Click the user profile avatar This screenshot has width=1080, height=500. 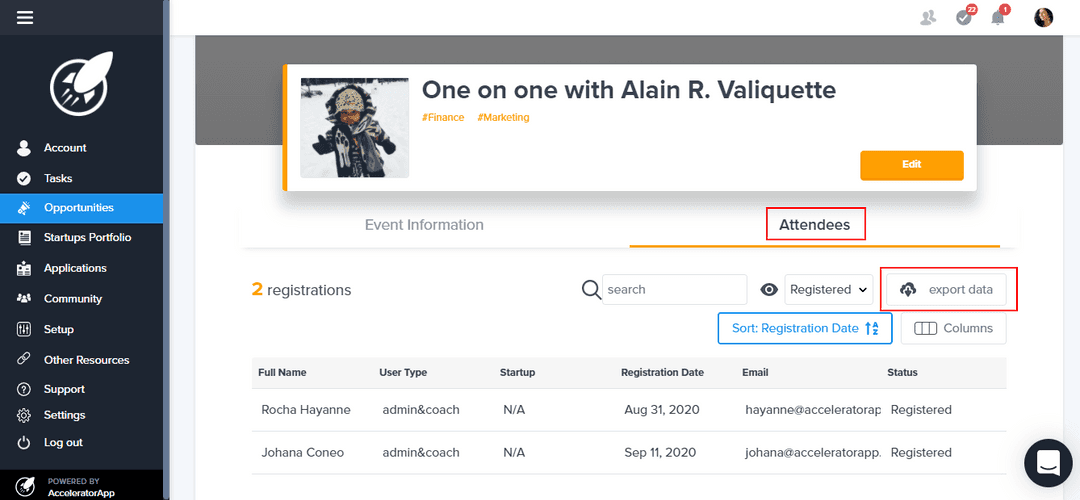pos(1043,17)
